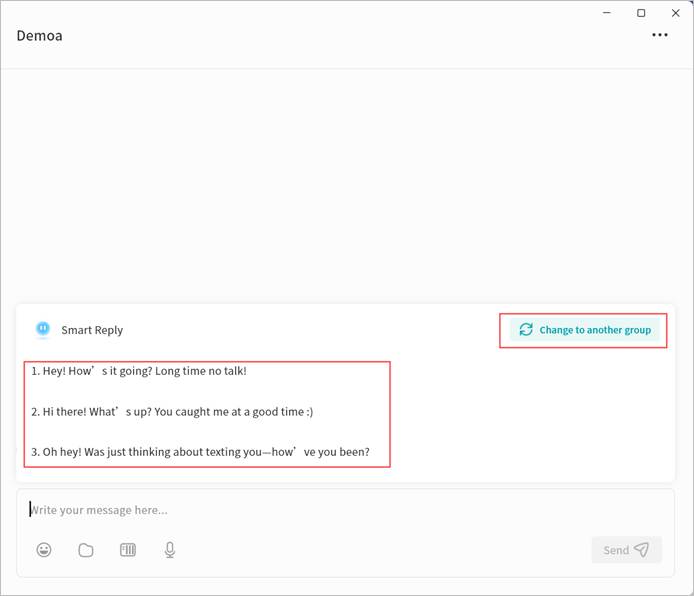
Task: Minimize the chat window
Action: [606, 13]
